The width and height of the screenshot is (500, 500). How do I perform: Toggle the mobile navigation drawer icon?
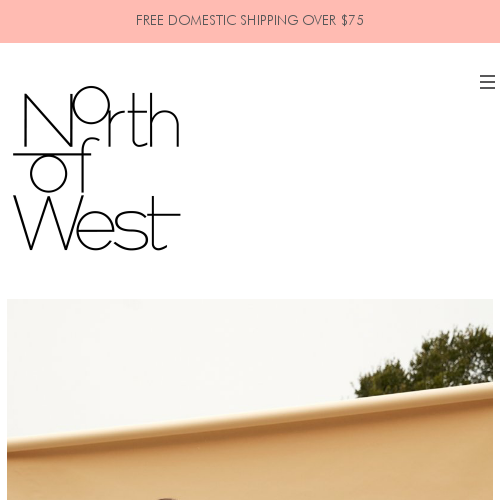pyautogui.click(x=487, y=82)
